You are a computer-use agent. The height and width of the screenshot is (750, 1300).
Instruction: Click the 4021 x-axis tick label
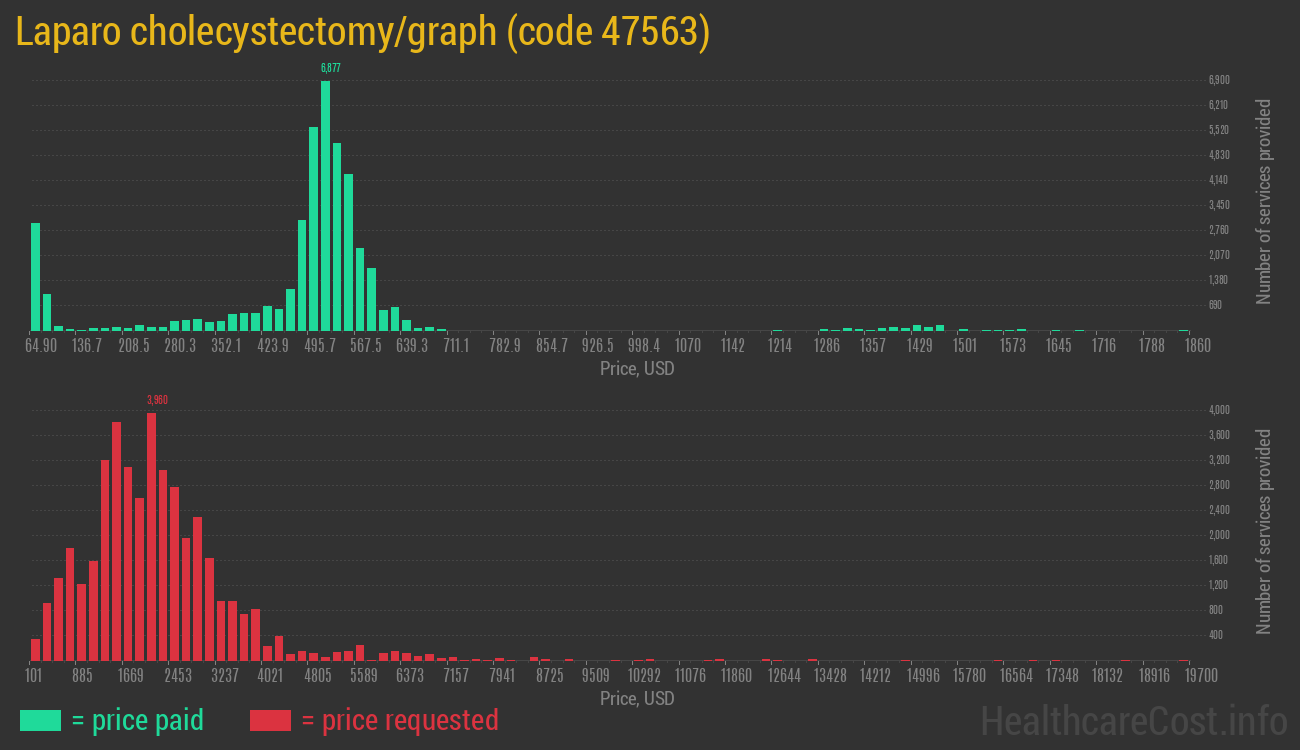pos(270,676)
